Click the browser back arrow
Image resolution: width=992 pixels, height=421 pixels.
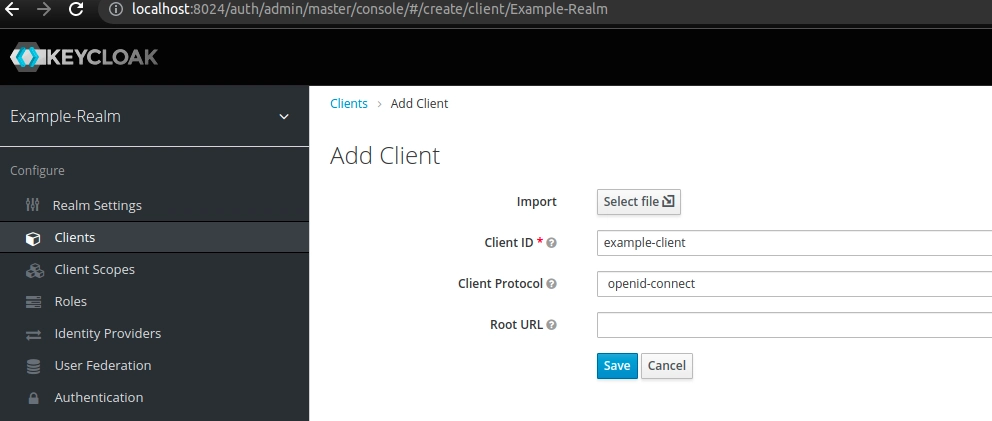coord(11,9)
